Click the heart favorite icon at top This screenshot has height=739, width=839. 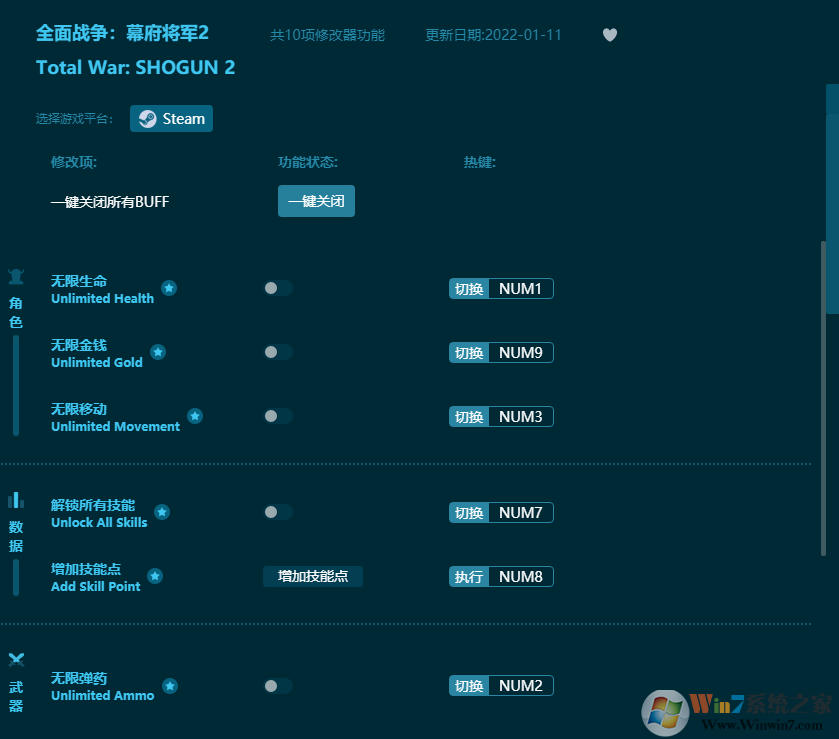pos(610,35)
